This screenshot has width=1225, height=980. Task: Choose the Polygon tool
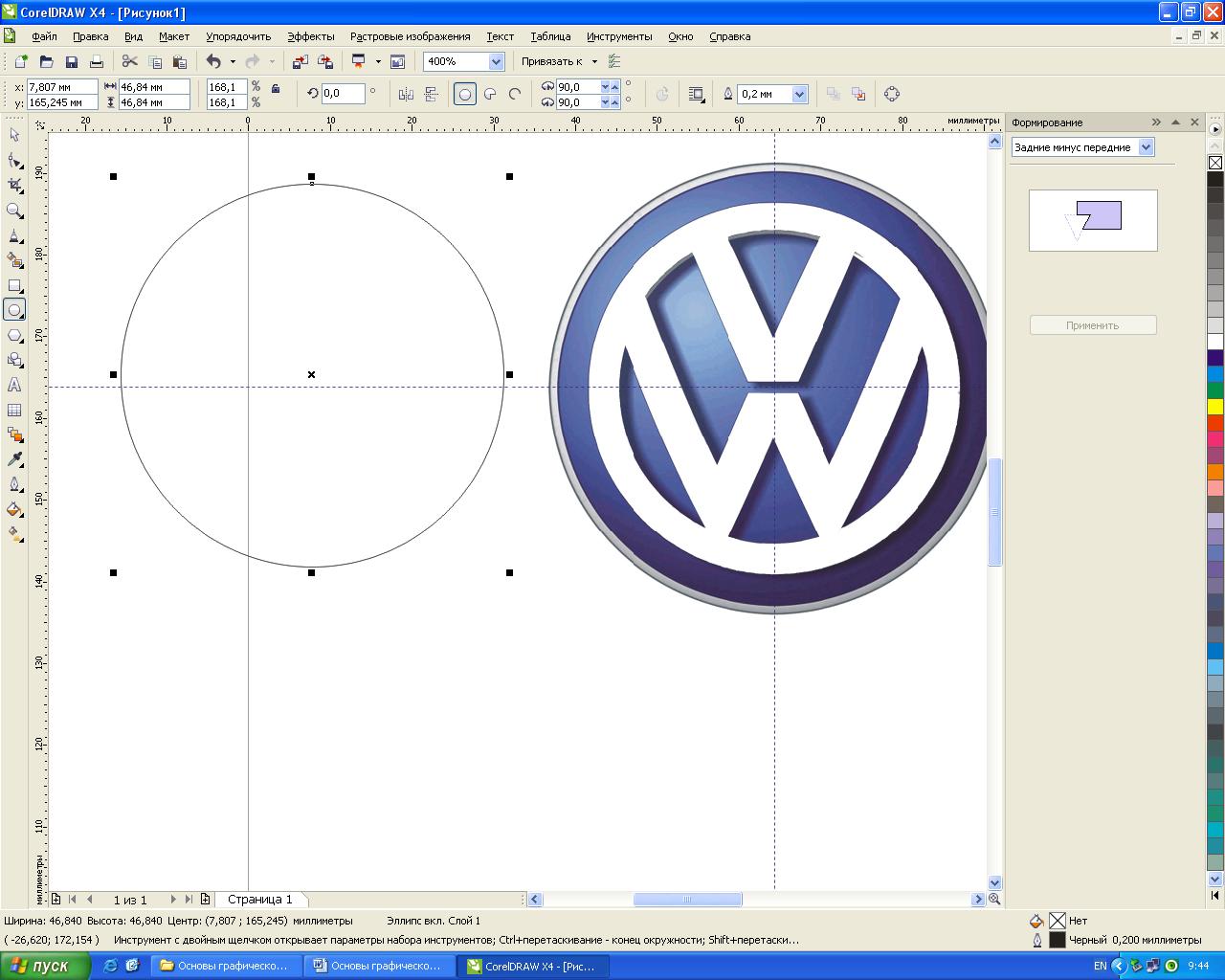coord(14,335)
